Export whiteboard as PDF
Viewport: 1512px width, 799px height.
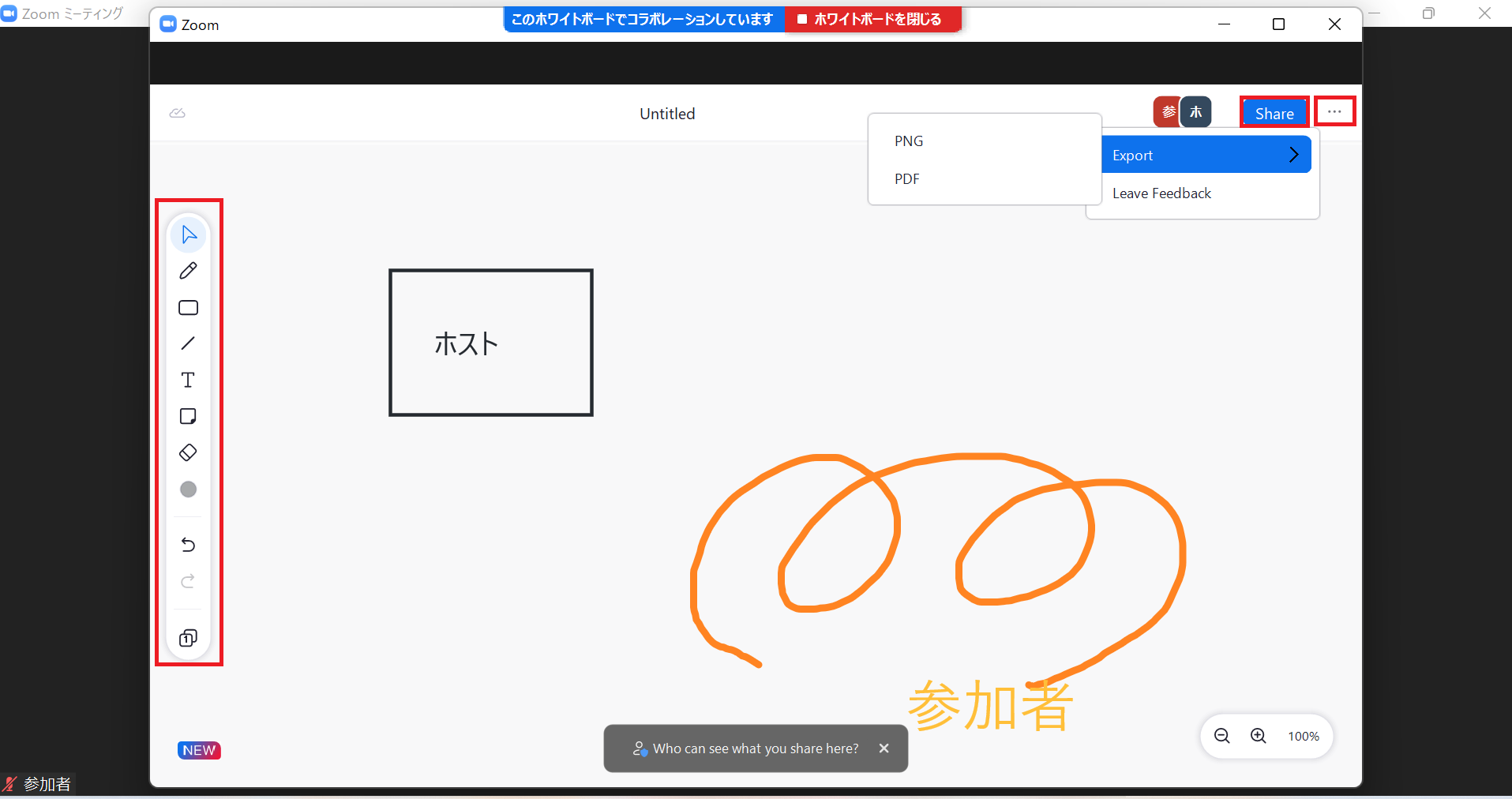pyautogui.click(x=907, y=179)
